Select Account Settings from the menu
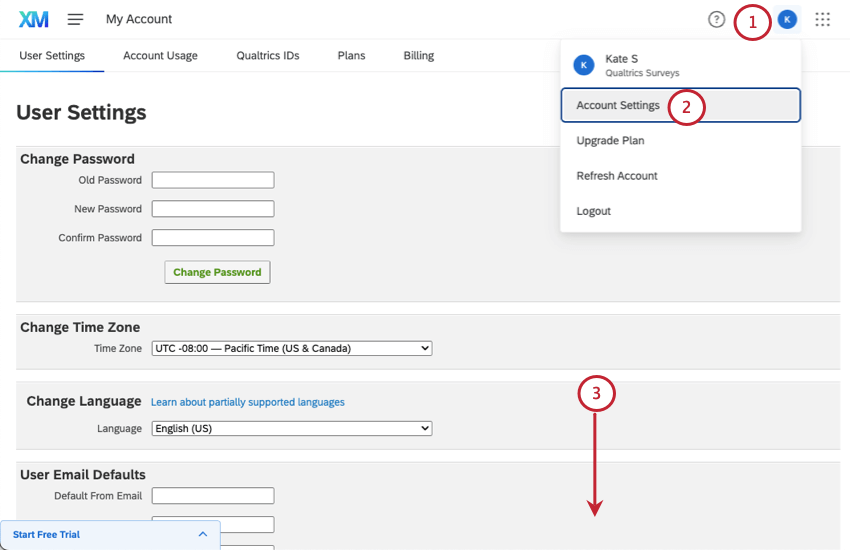The width and height of the screenshot is (850, 550). pos(680,105)
